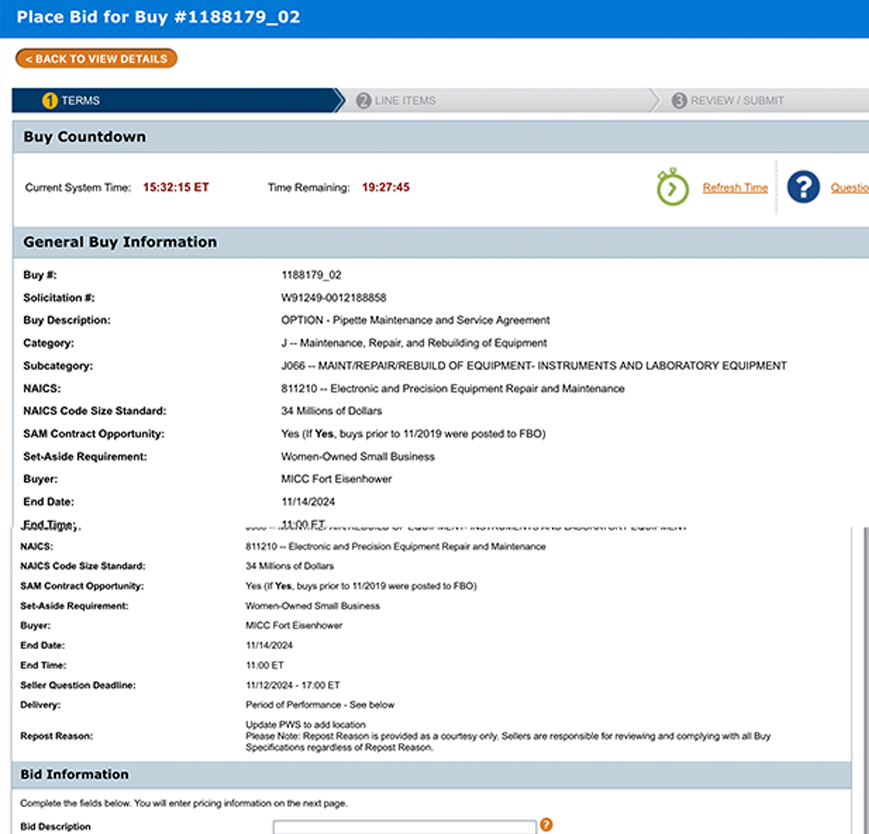Click the General Buy Information heading
Screen dimensions: 869x834
[120, 242]
